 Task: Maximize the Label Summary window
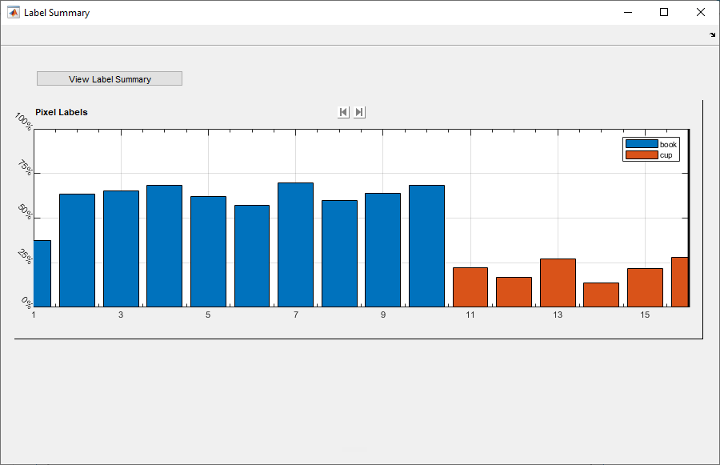[664, 12]
